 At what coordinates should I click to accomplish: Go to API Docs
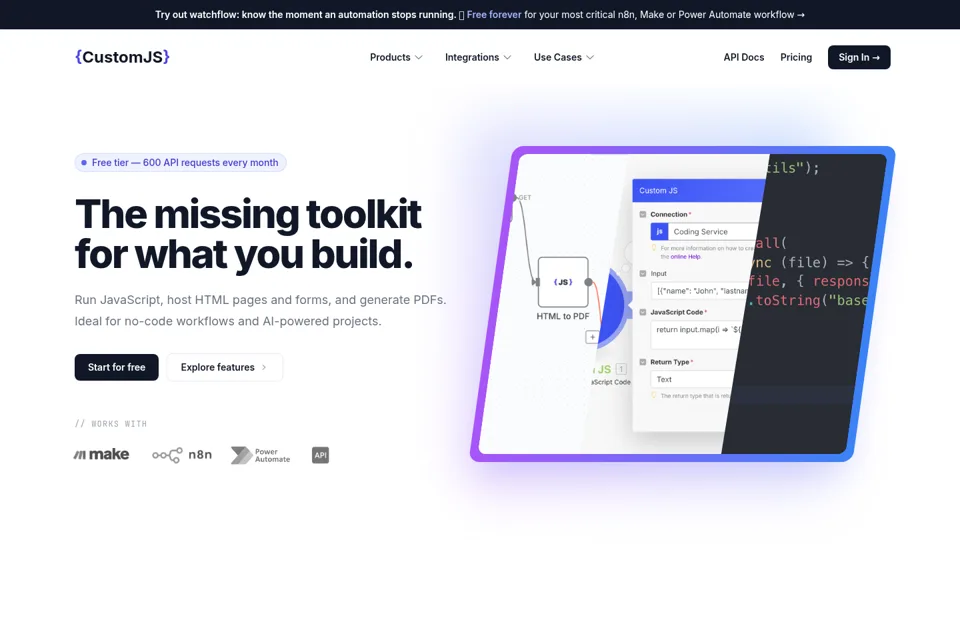click(x=743, y=57)
